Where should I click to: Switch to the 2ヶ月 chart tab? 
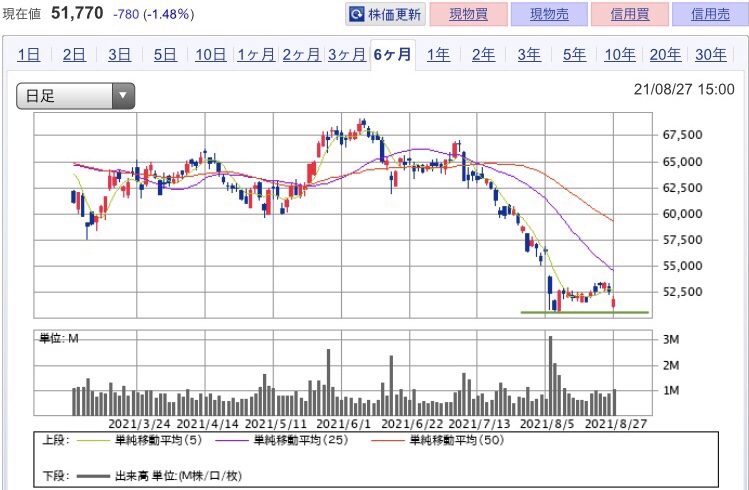(301, 55)
